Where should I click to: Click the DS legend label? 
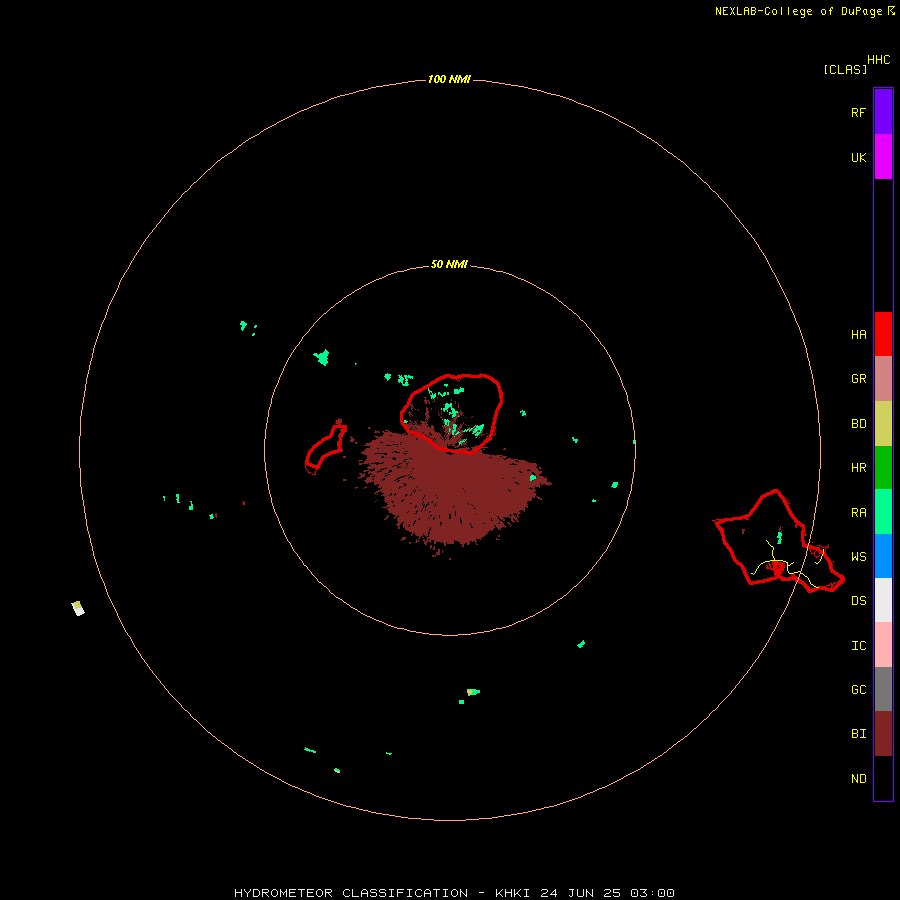tap(858, 601)
